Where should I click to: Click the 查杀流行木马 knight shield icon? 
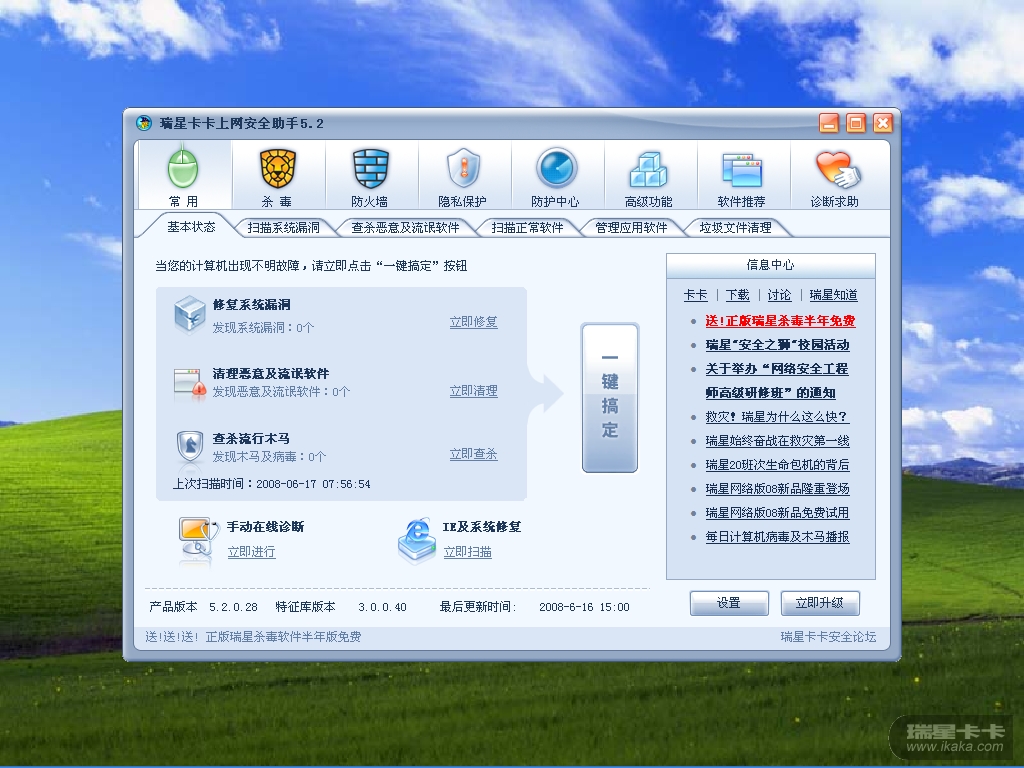point(190,446)
